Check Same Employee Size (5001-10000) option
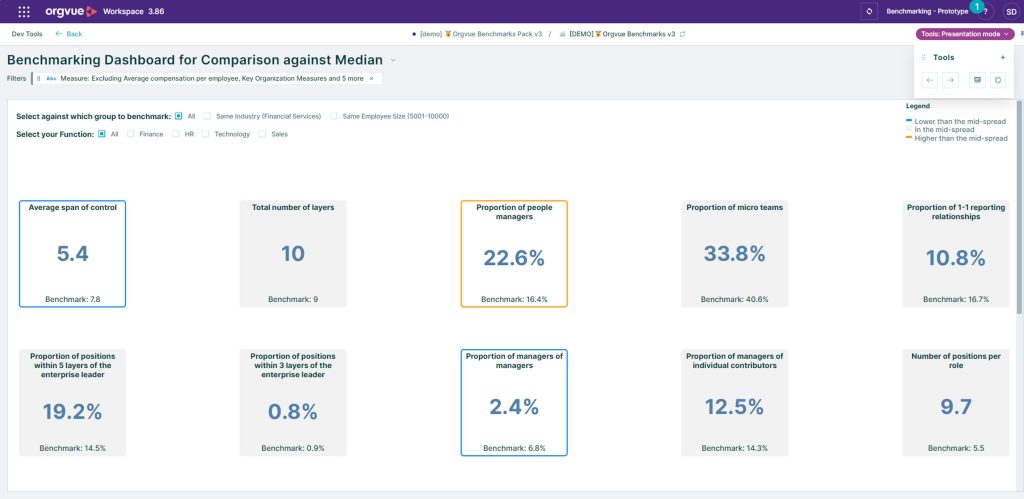 pos(334,116)
